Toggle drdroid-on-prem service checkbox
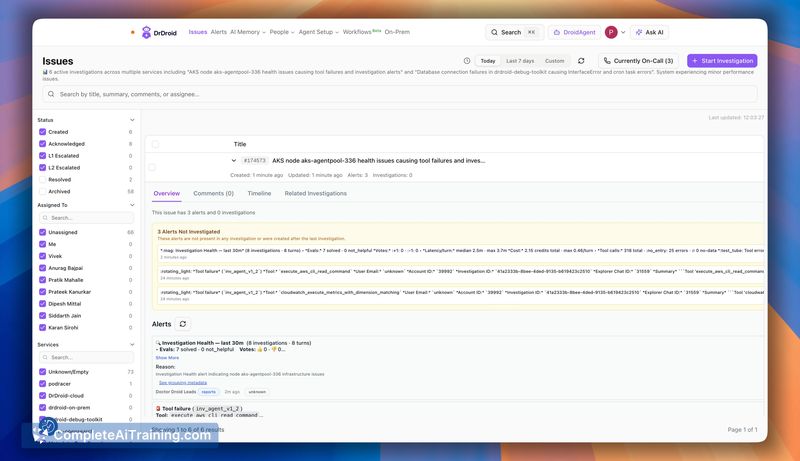Viewport: 800px width, 461px height. tap(42, 407)
